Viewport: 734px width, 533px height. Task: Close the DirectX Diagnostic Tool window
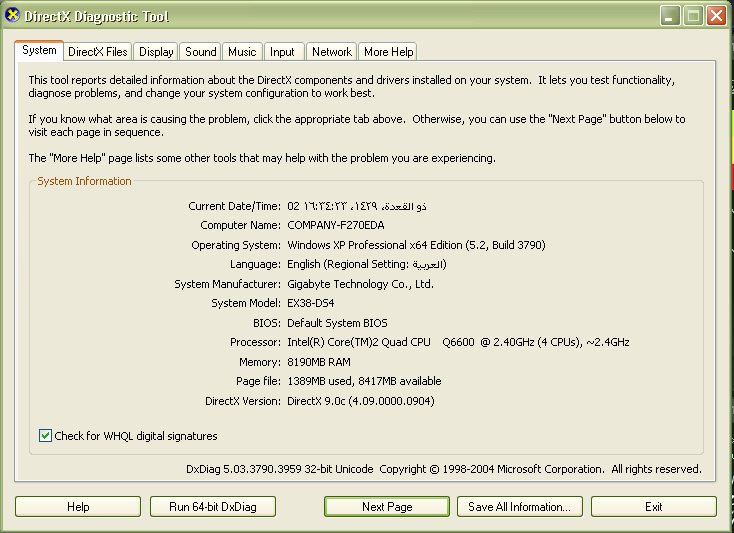coord(716,16)
